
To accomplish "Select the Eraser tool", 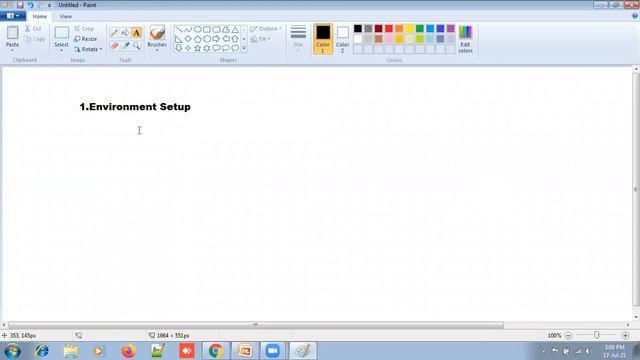I will coord(114,46).
